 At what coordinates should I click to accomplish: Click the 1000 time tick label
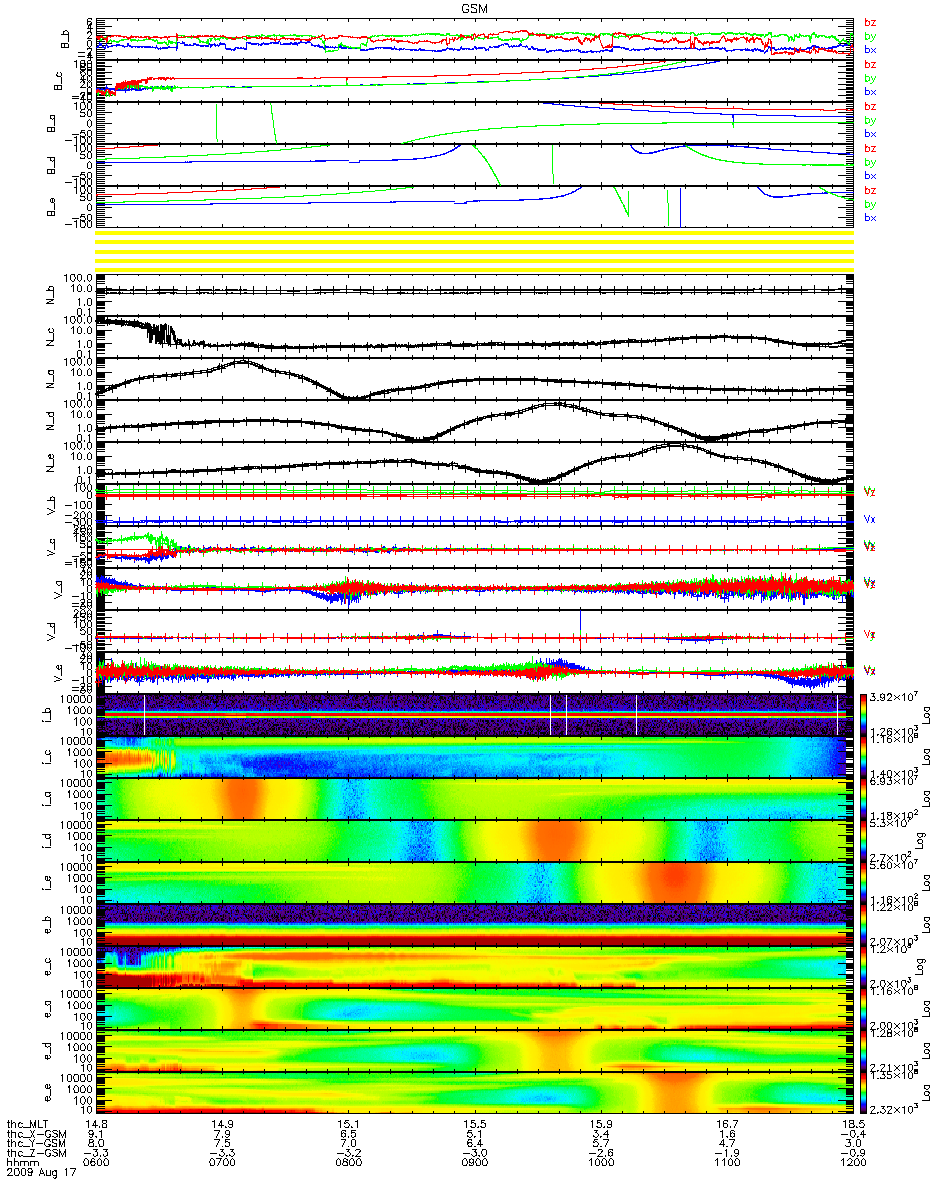click(601, 1163)
